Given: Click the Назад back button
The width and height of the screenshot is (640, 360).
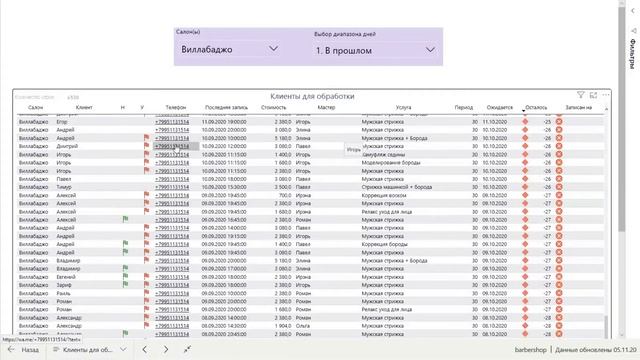Looking at the screenshot, I should click(x=24, y=349).
